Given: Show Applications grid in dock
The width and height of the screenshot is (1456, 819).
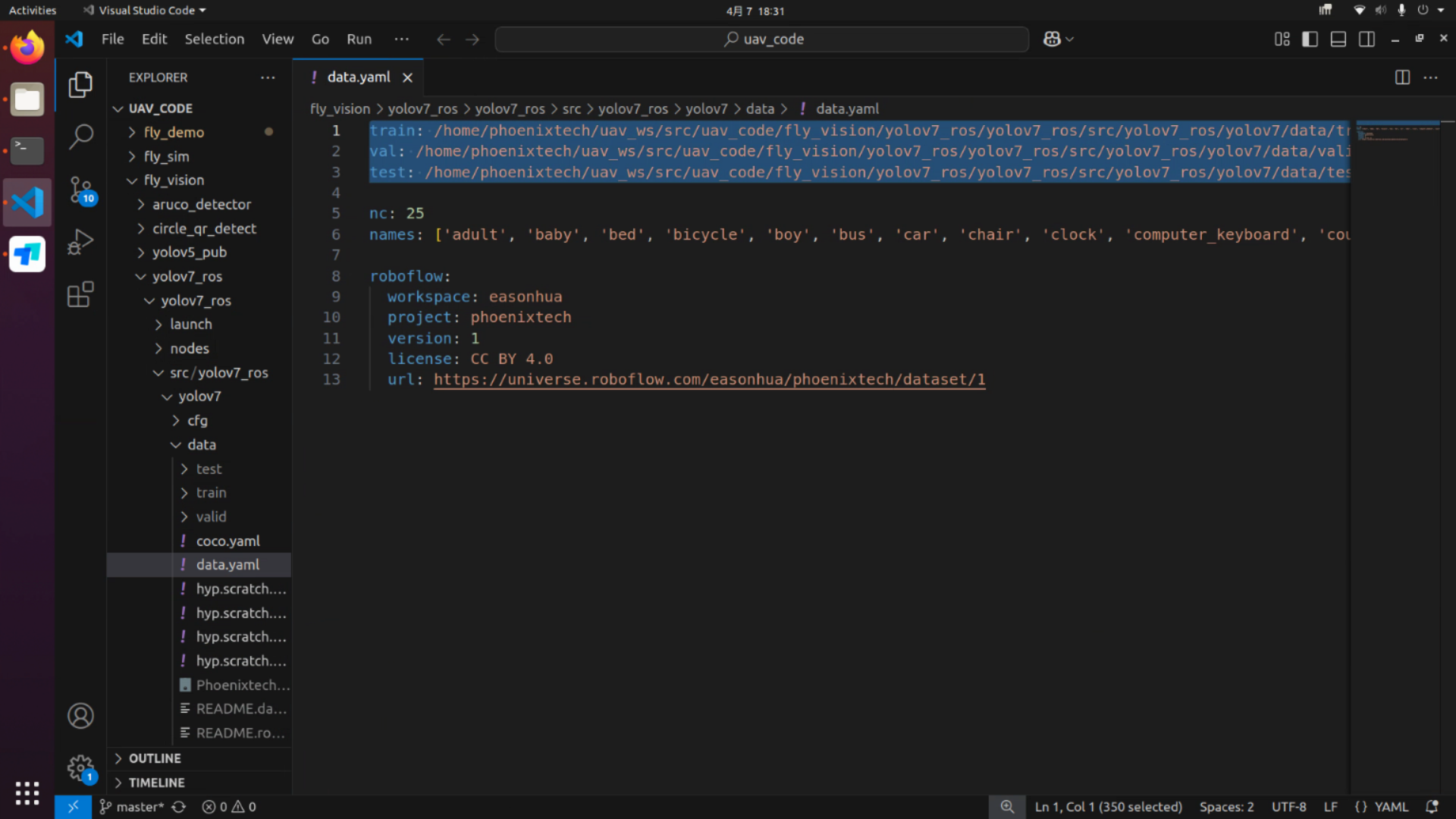Looking at the screenshot, I should pyautogui.click(x=27, y=793).
